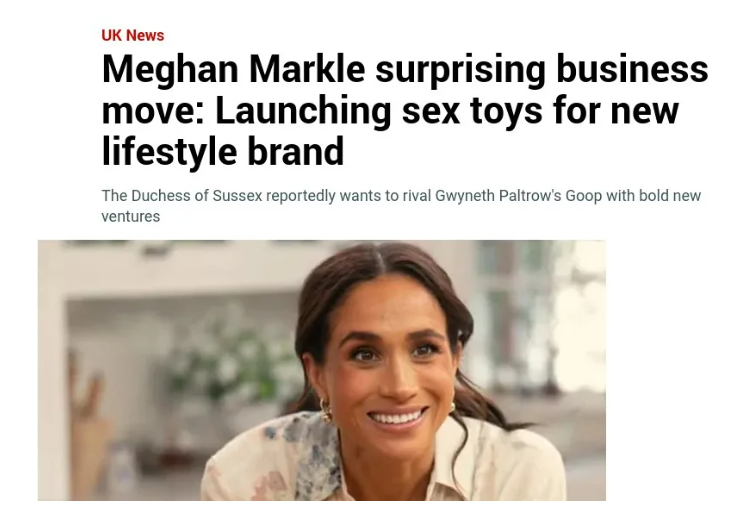The width and height of the screenshot is (743, 527).
Task: Click the word "ventures" under the headline
Action: point(131,216)
